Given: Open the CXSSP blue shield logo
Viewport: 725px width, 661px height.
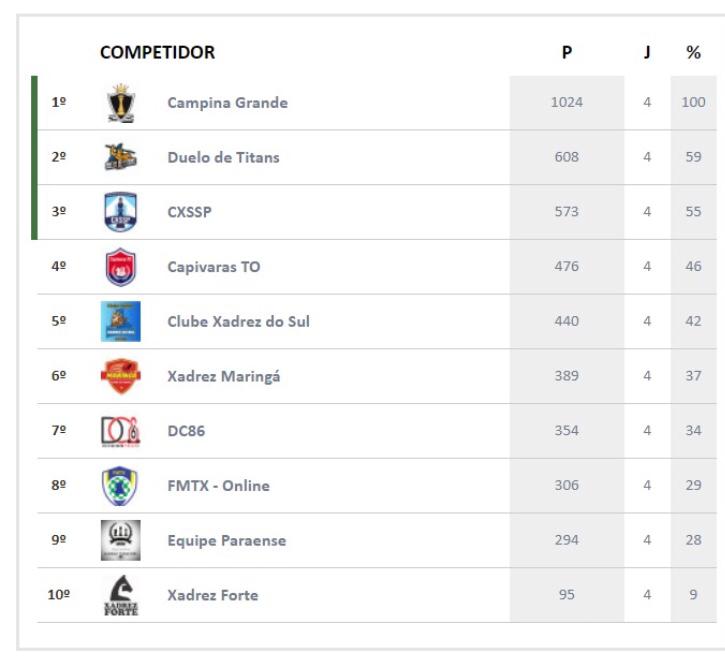Looking at the screenshot, I should [x=121, y=212].
